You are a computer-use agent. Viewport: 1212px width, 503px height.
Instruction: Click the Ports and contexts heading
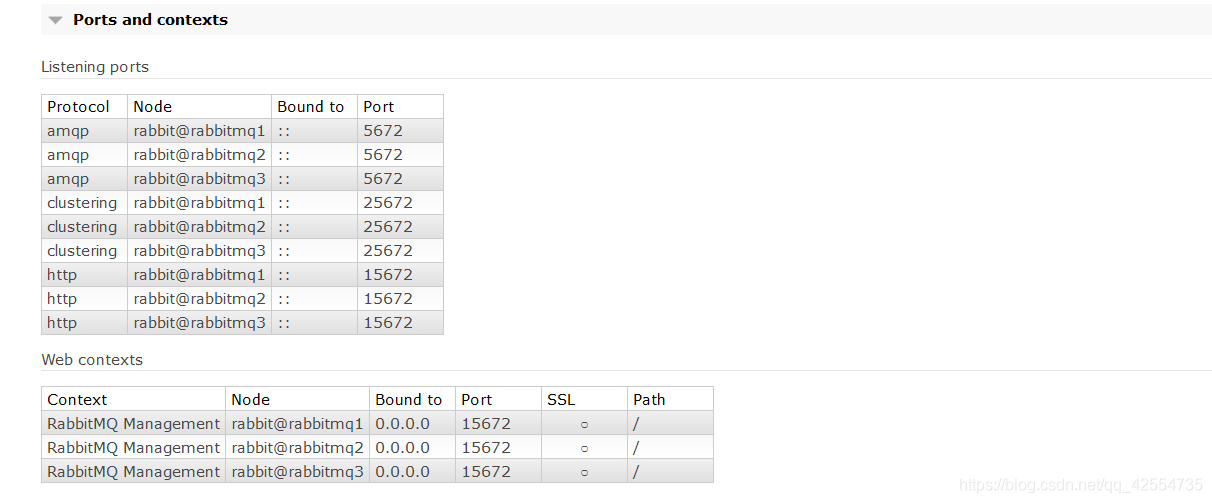[150, 20]
